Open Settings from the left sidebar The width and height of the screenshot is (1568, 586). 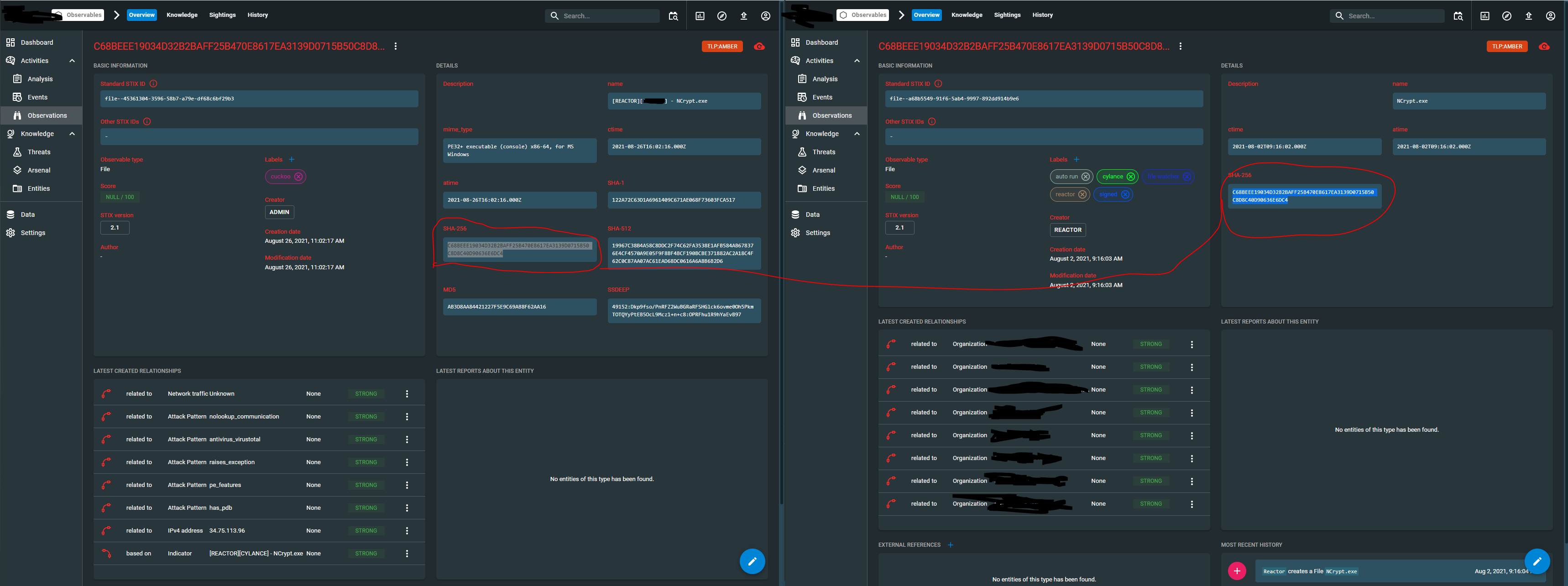tap(33, 232)
